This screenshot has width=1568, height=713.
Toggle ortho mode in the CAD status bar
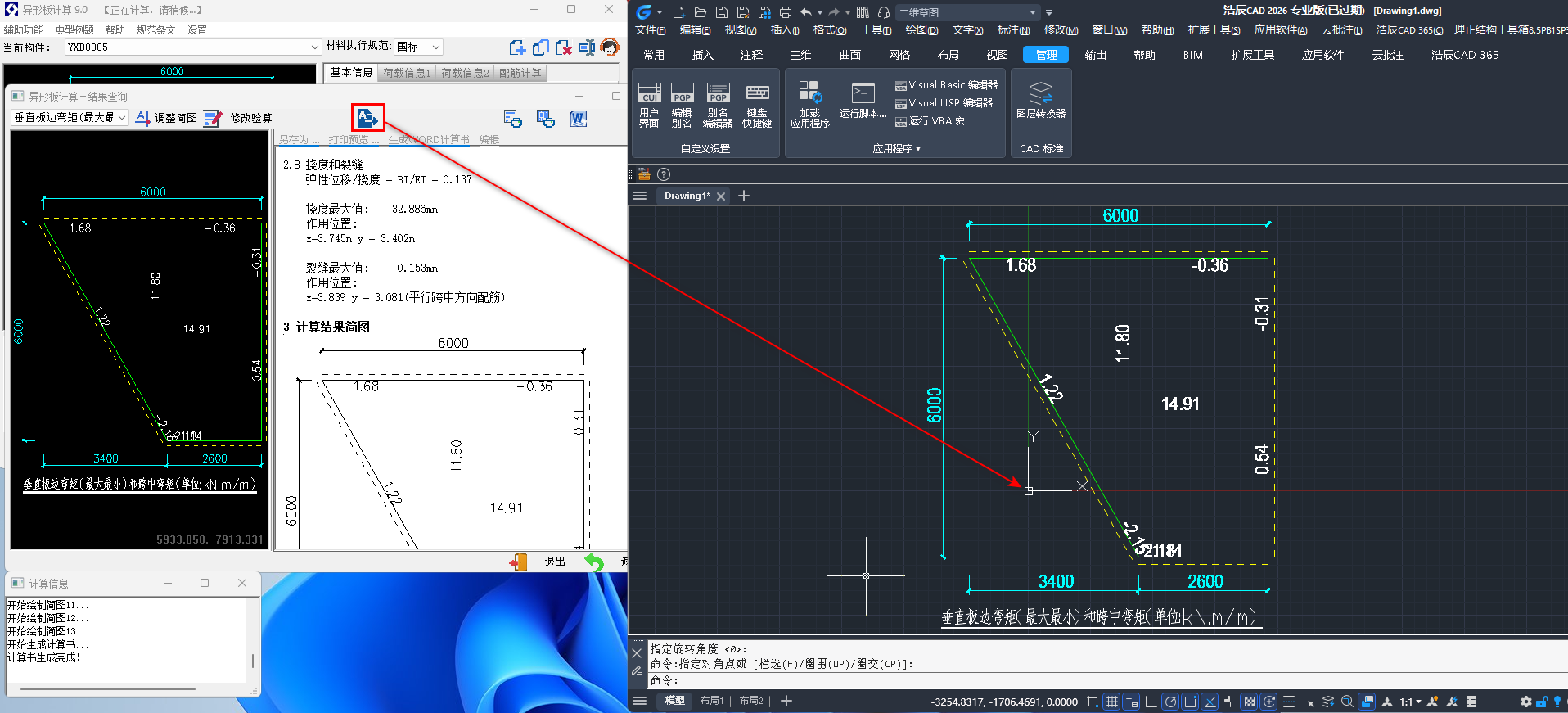pyautogui.click(x=1151, y=702)
